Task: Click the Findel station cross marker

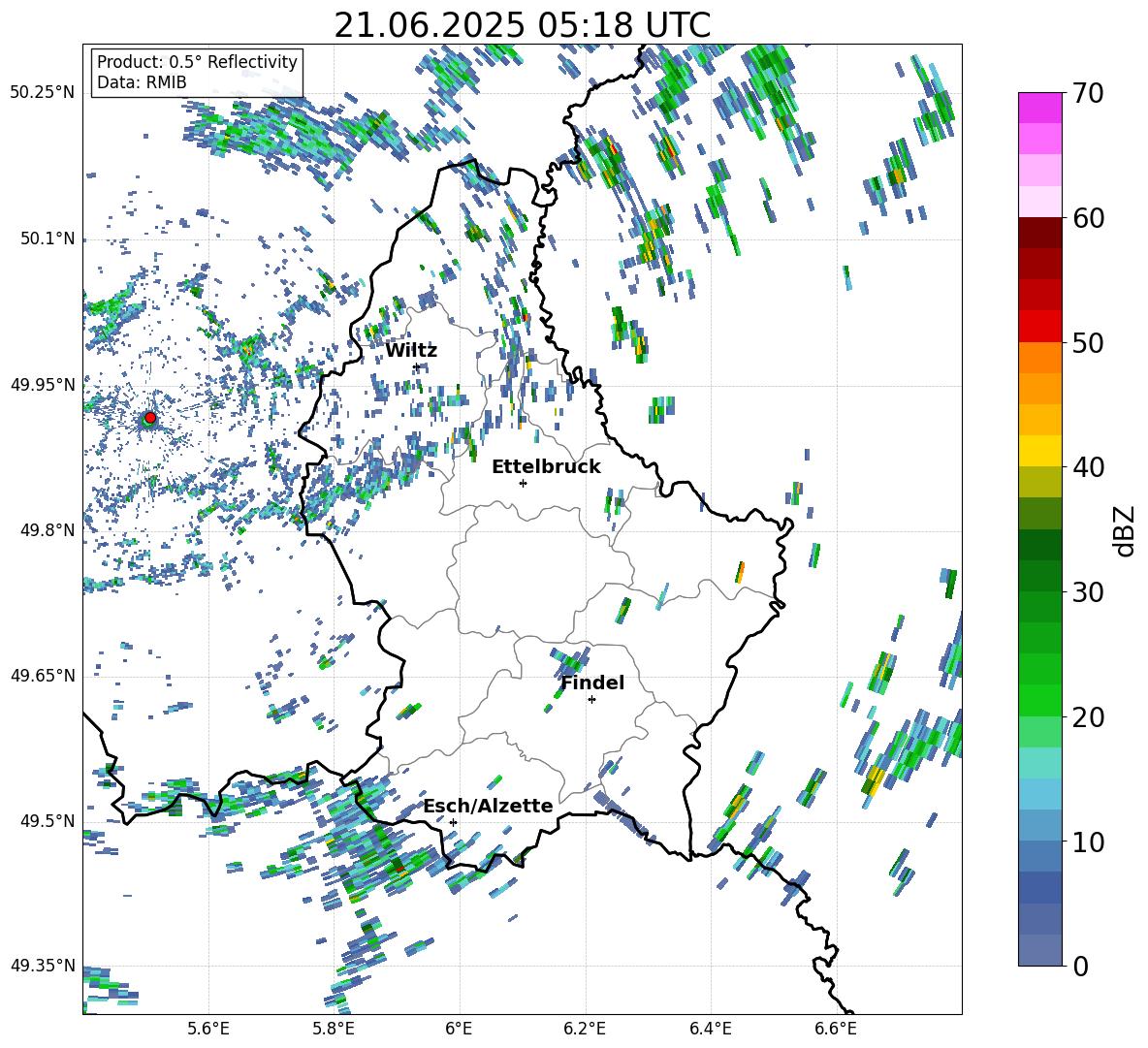Action: point(591,700)
